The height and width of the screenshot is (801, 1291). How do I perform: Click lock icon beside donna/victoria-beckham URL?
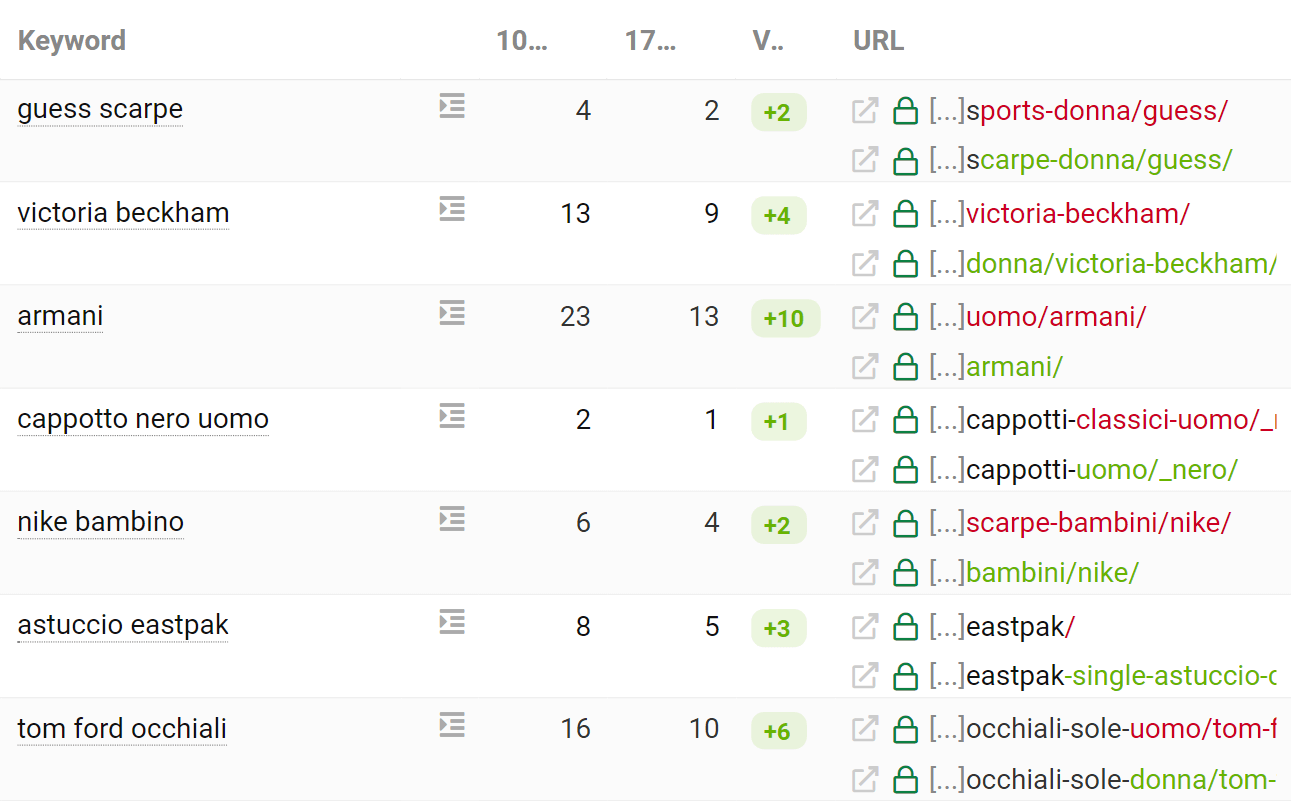tap(905, 263)
